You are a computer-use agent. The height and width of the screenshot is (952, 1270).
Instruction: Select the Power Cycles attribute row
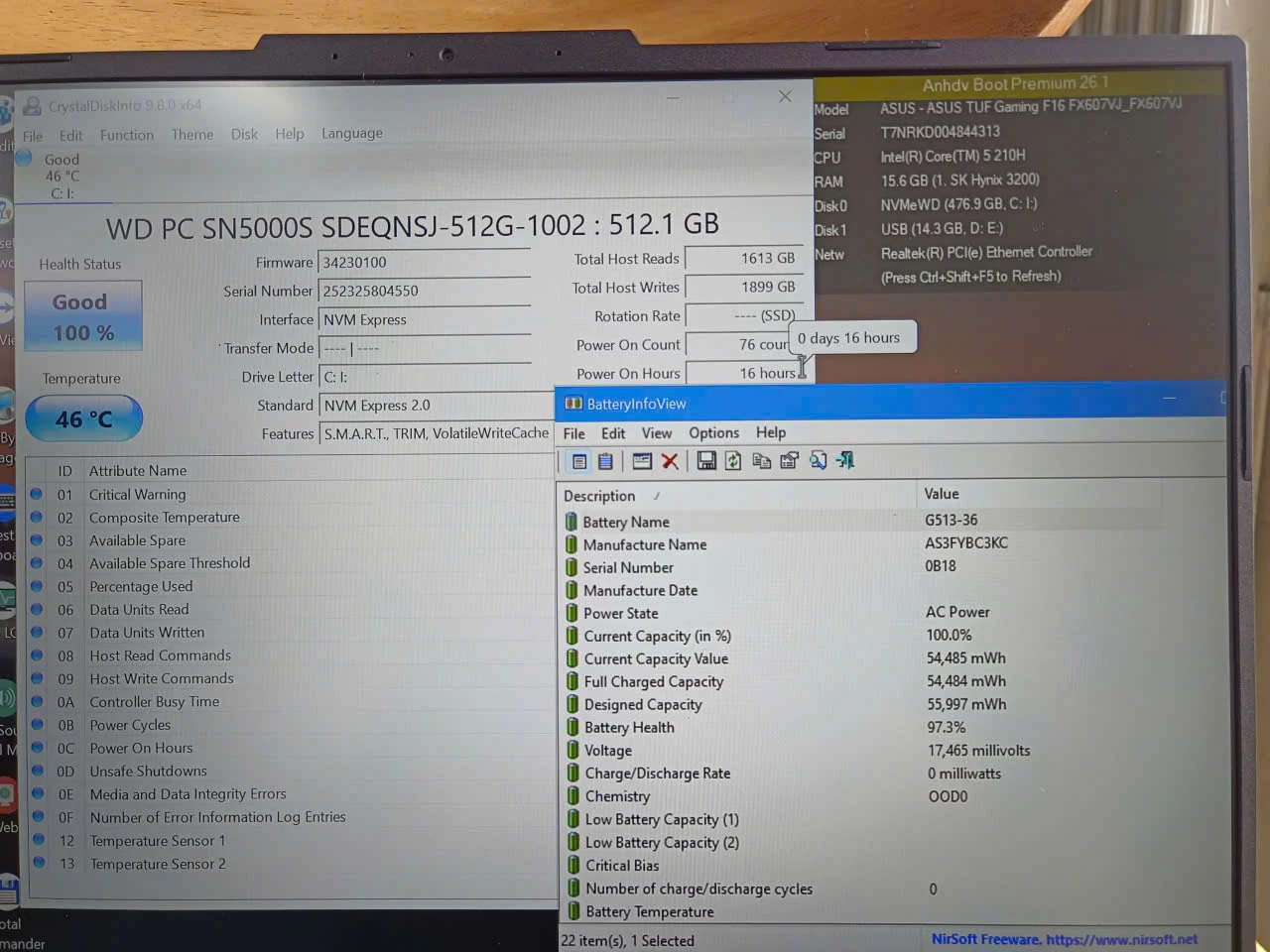(x=292, y=725)
